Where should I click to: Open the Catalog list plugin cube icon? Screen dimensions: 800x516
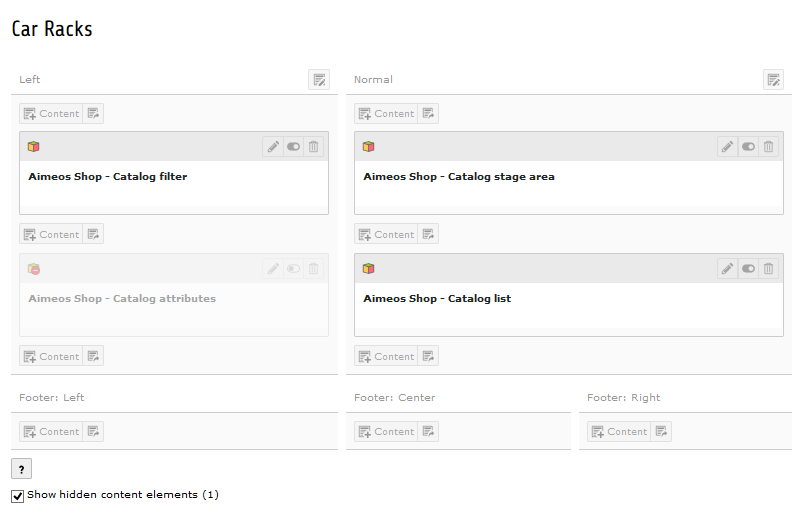pos(368,268)
